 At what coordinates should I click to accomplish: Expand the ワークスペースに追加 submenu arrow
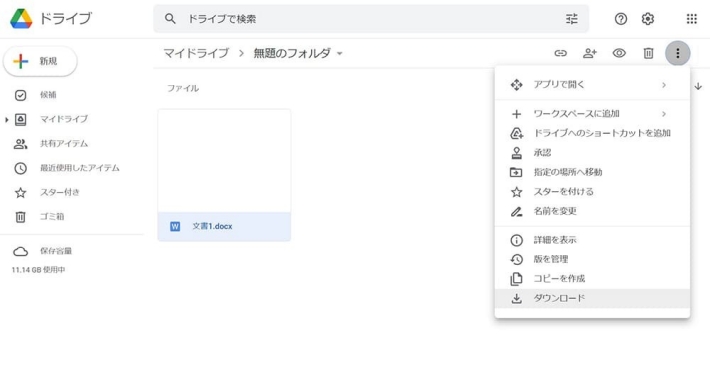coord(664,114)
